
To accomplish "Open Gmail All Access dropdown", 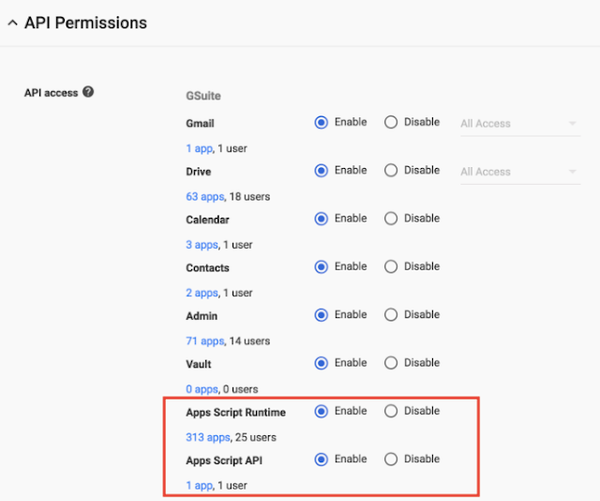I will click(x=520, y=124).
